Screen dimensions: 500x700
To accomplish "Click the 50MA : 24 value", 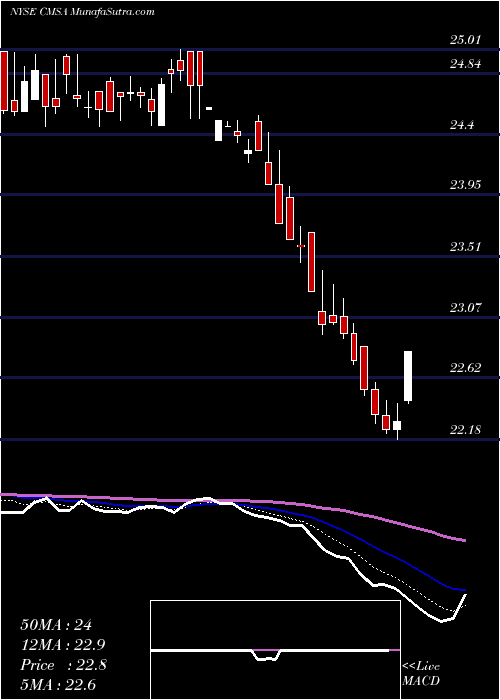I will [56, 625].
